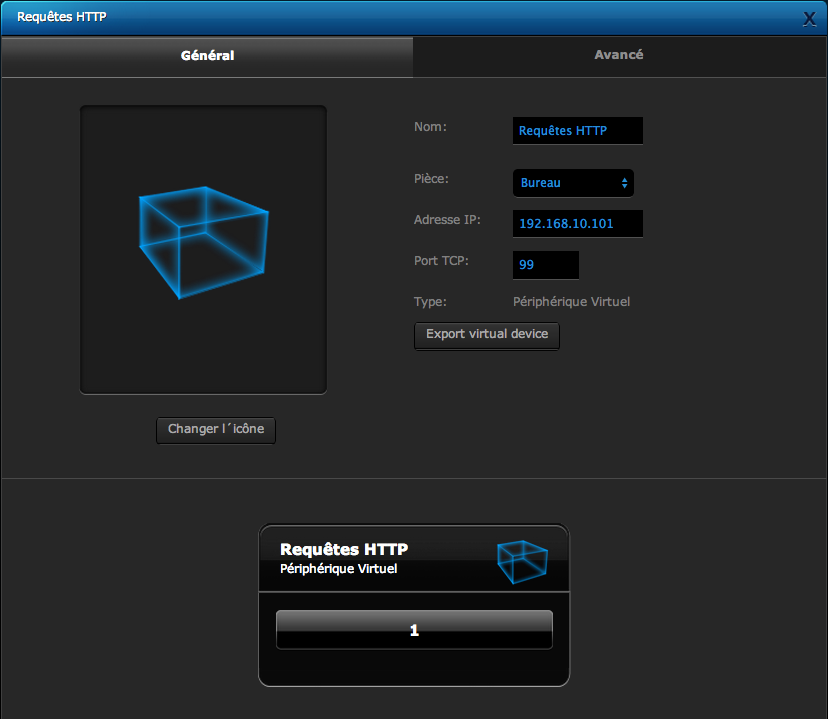Viewport: 828px width, 719px height.
Task: Click the Périphérique Virtuel subtitle in widget
Action: click(x=338, y=569)
